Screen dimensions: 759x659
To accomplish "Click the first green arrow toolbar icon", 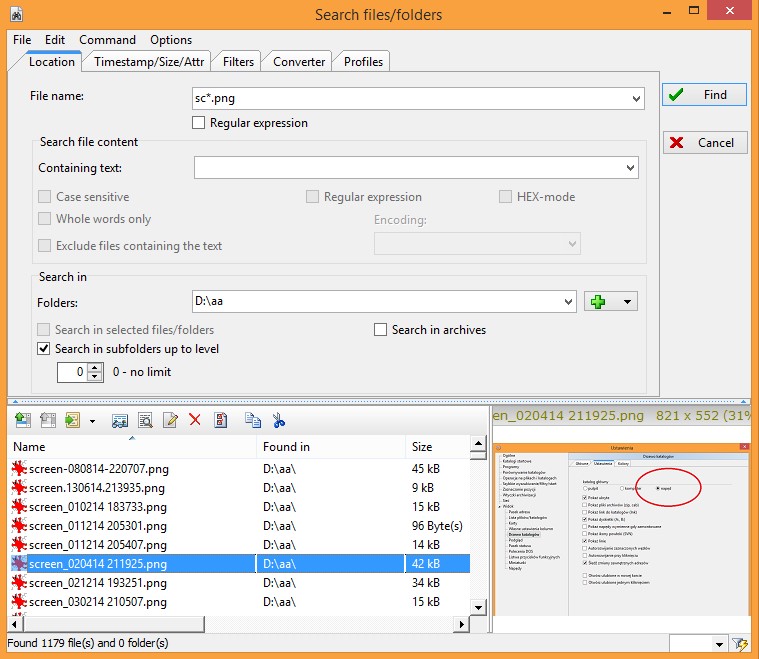I will 23,421.
